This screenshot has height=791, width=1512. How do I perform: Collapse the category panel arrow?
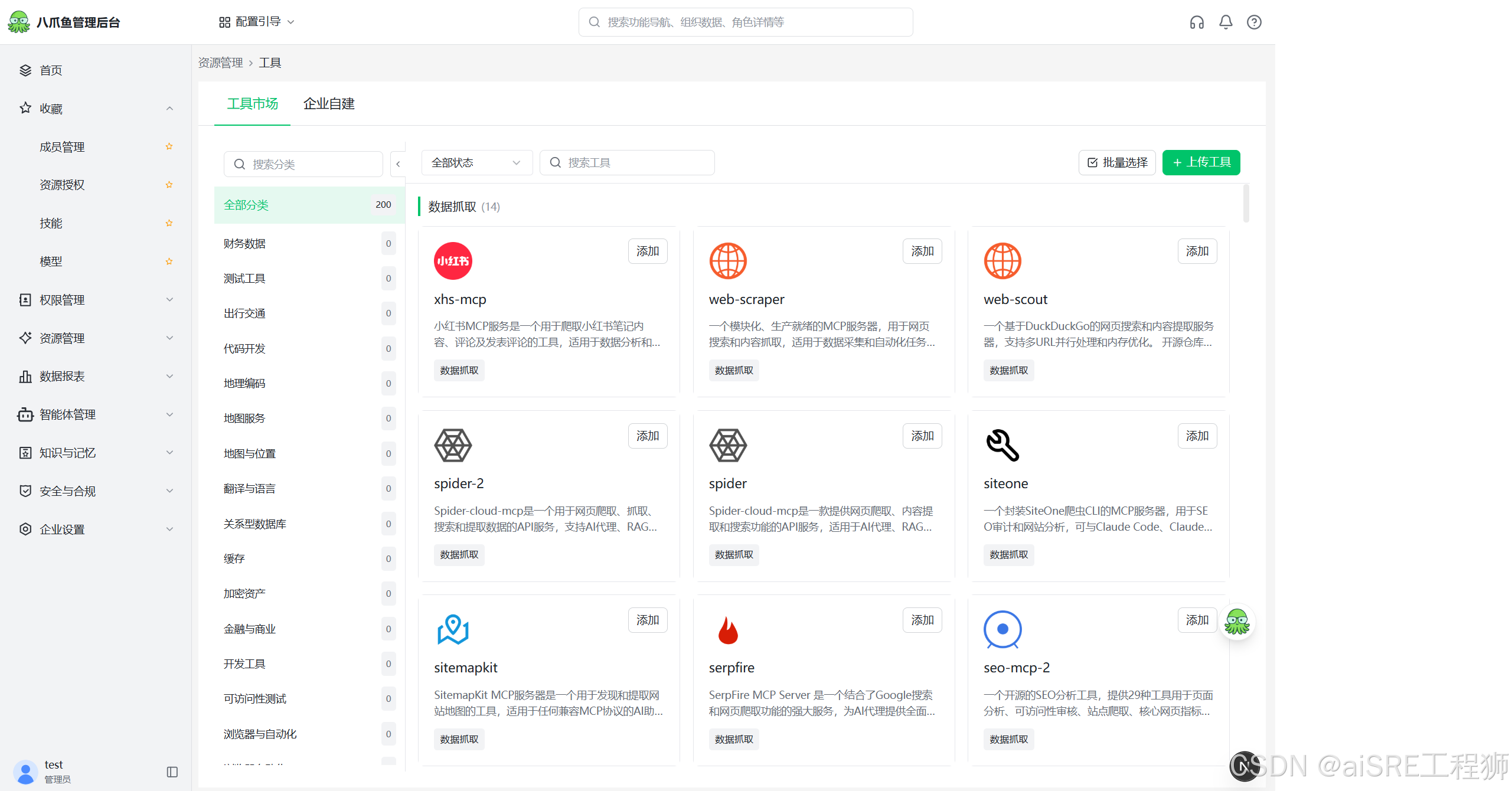click(399, 164)
